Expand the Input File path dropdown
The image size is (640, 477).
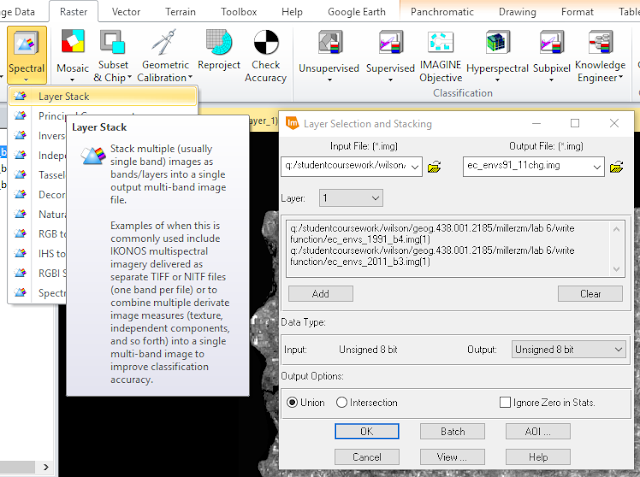tap(415, 167)
